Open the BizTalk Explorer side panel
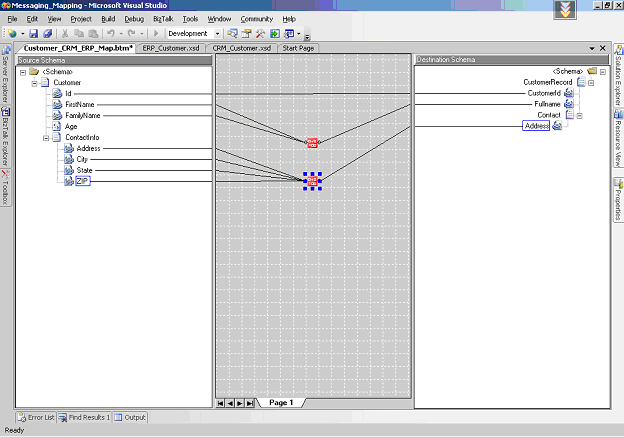The width and height of the screenshot is (624, 438). tap(6, 136)
